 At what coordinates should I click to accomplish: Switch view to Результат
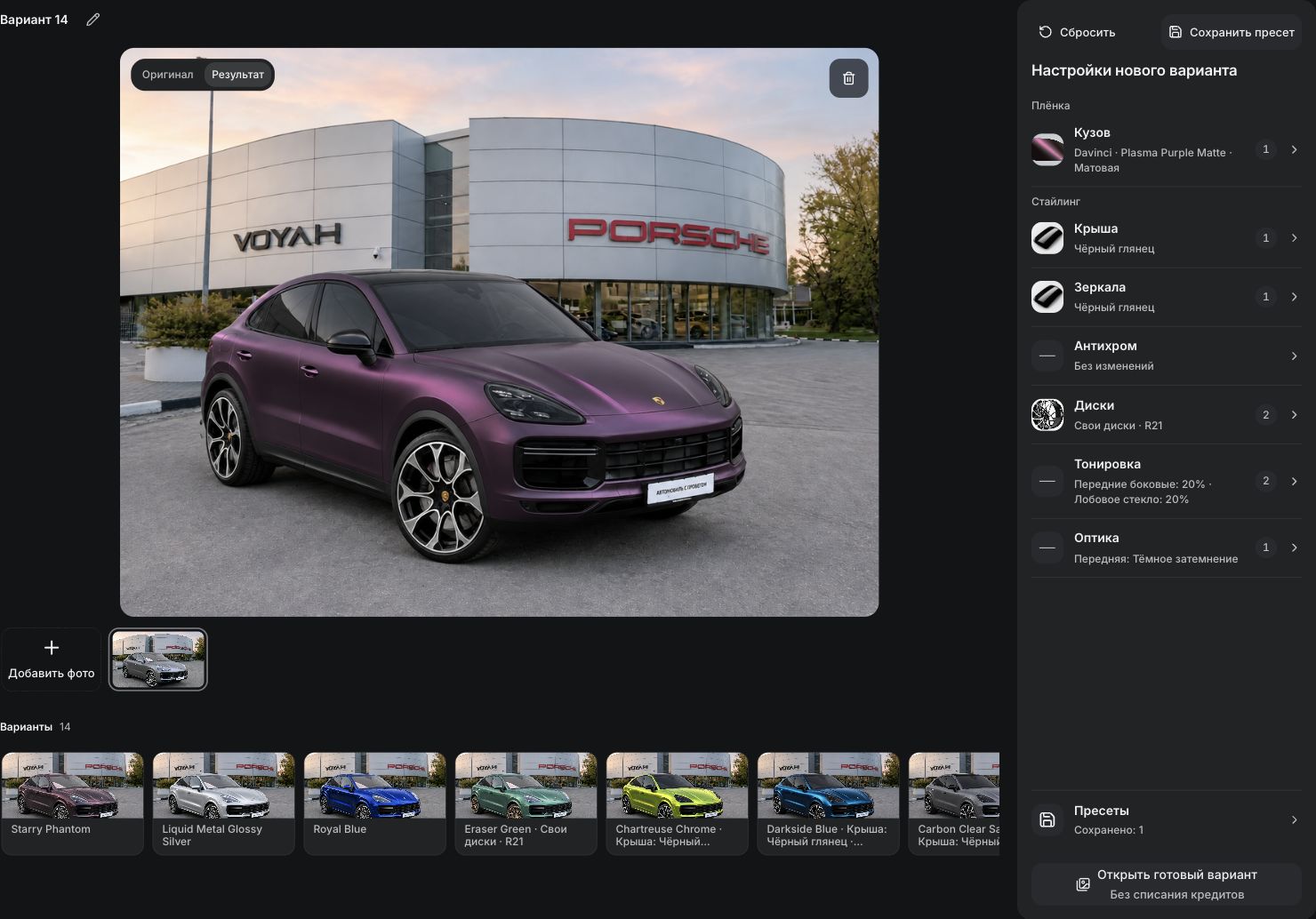click(x=237, y=75)
